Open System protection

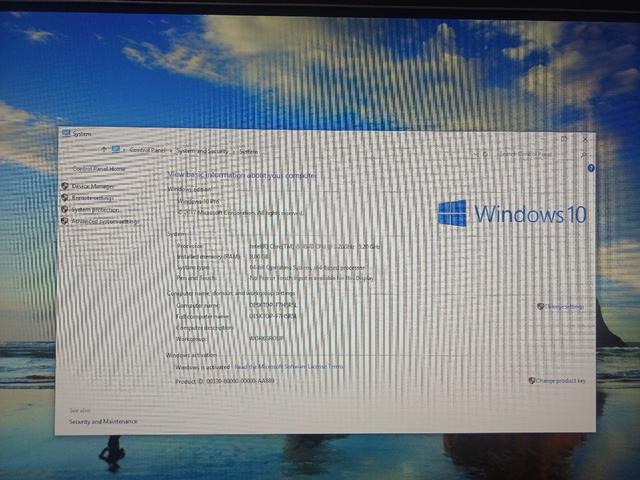pos(95,210)
